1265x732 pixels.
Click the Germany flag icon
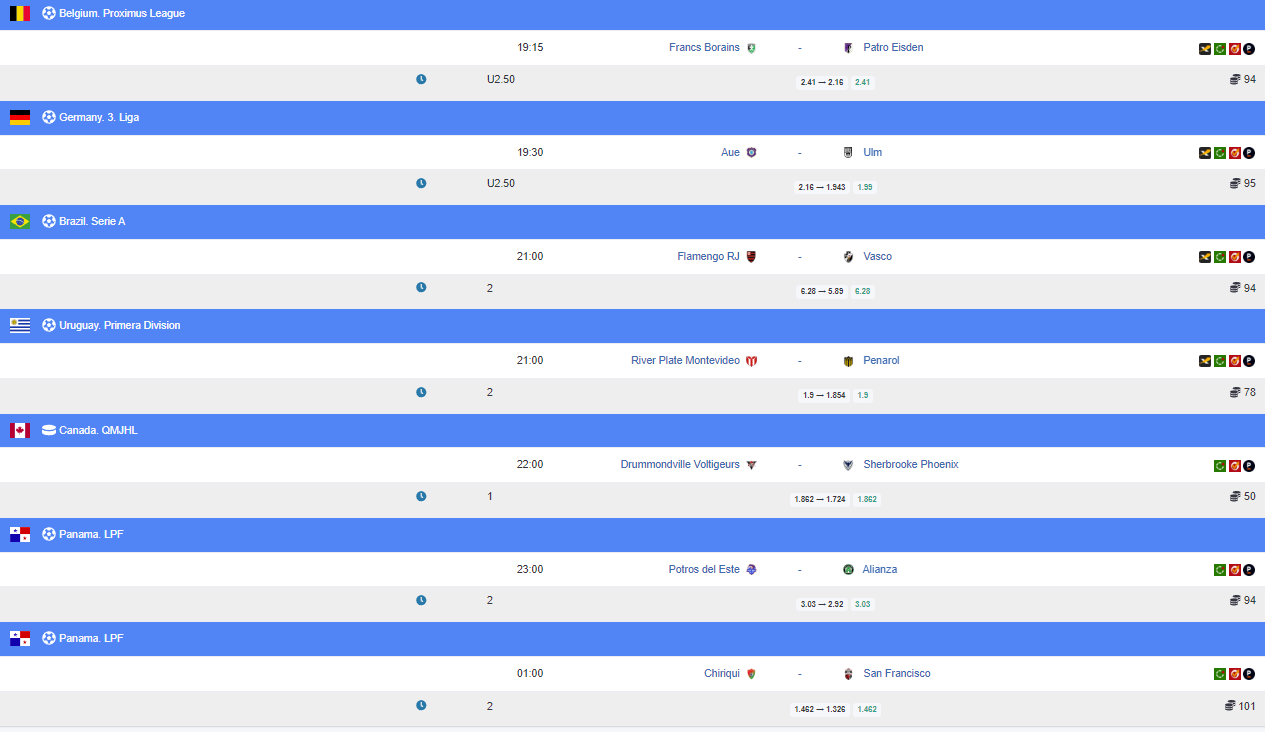click(20, 118)
